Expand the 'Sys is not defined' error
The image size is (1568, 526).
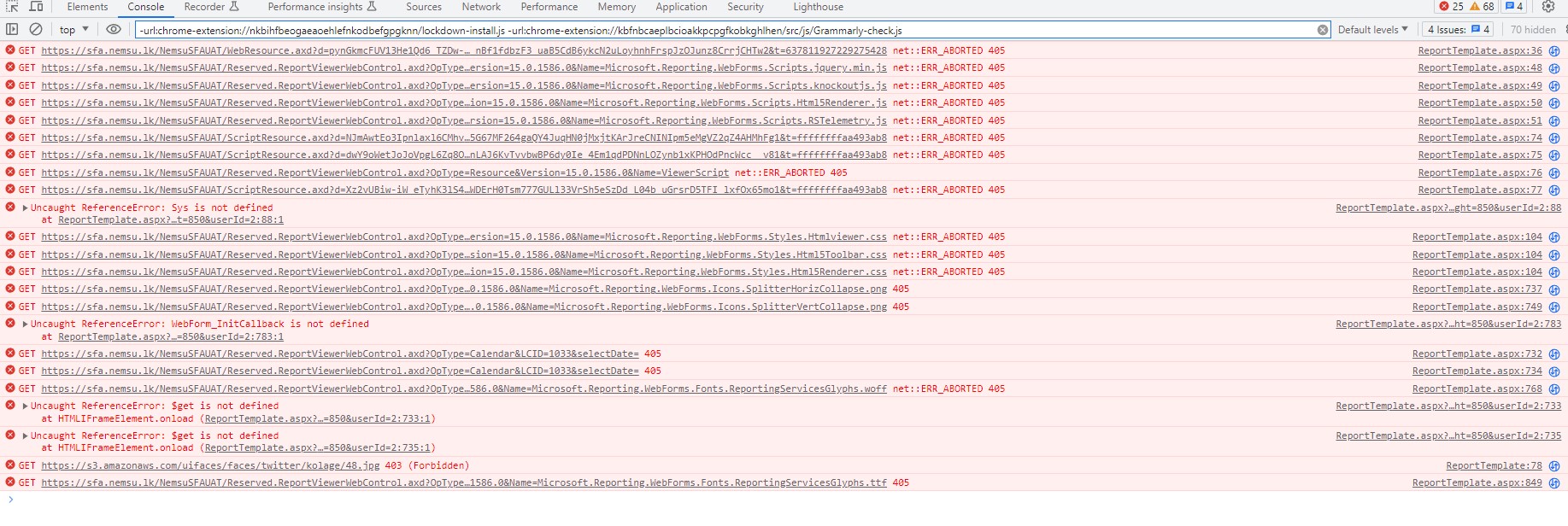(26, 207)
